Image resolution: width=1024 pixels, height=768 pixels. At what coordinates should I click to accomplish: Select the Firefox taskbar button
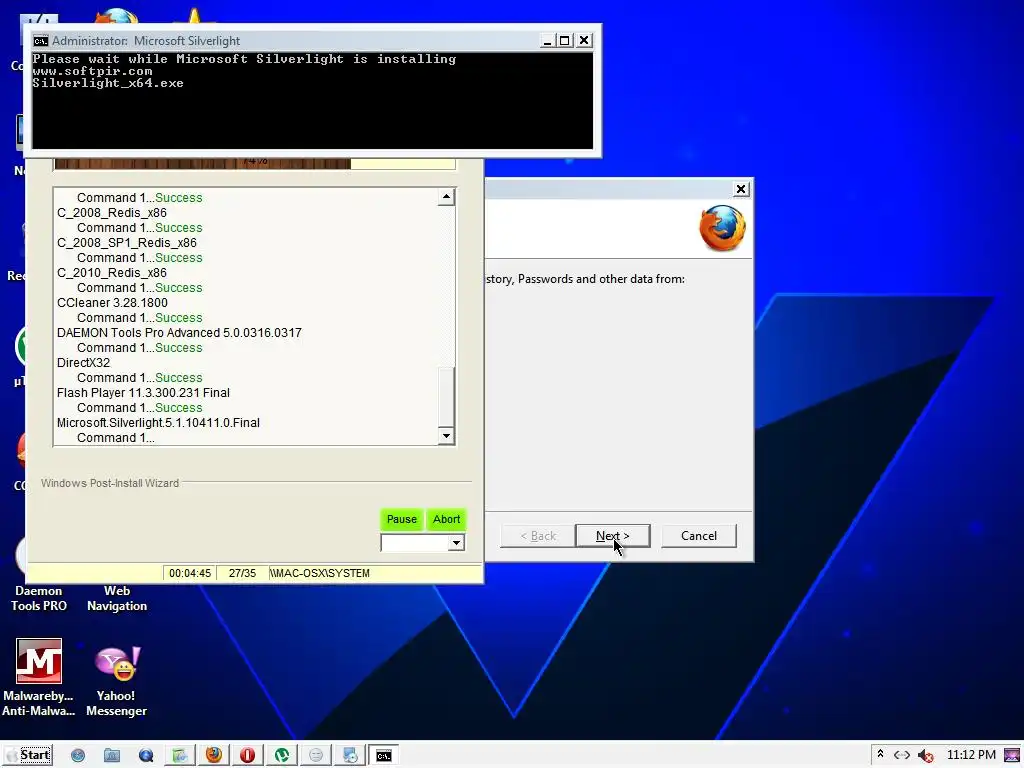pyautogui.click(x=214, y=756)
